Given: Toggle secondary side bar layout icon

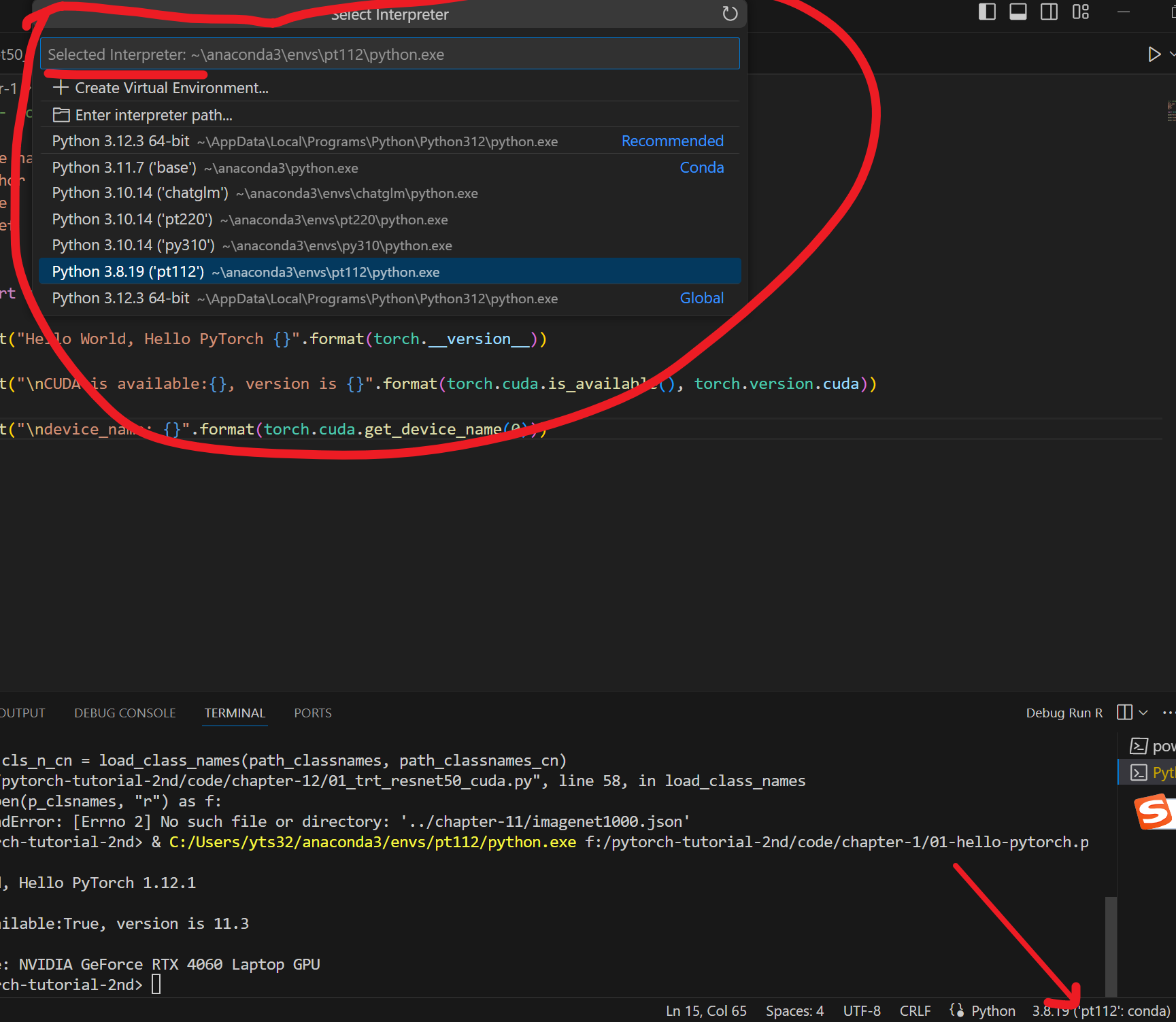Looking at the screenshot, I should click(x=1049, y=12).
